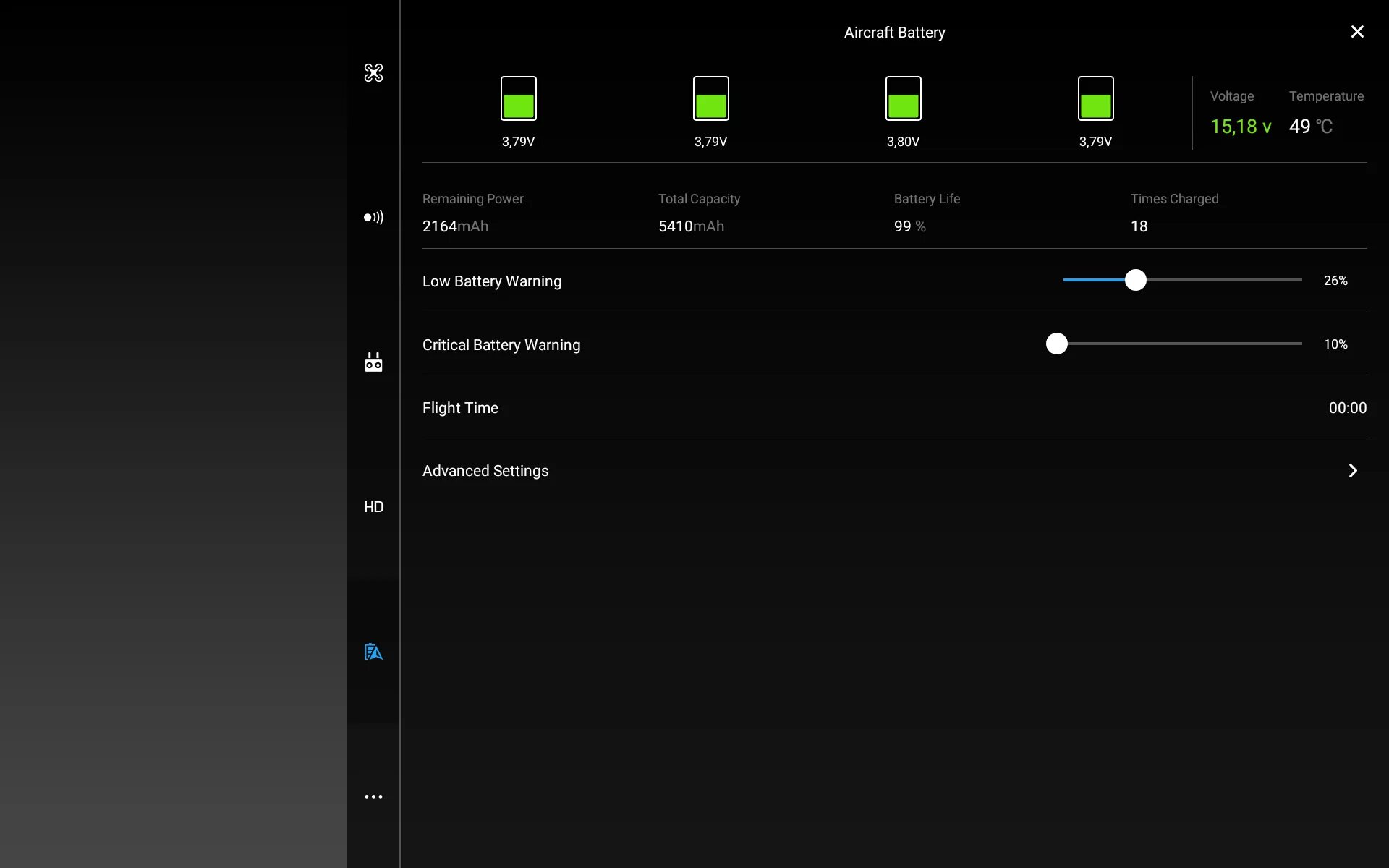1389x868 pixels.
Task: Open the Advanced Settings row
Action: (x=894, y=471)
